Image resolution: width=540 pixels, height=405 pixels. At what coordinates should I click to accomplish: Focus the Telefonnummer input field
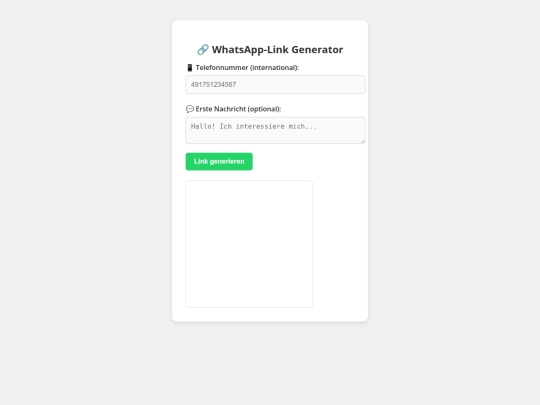click(x=276, y=85)
